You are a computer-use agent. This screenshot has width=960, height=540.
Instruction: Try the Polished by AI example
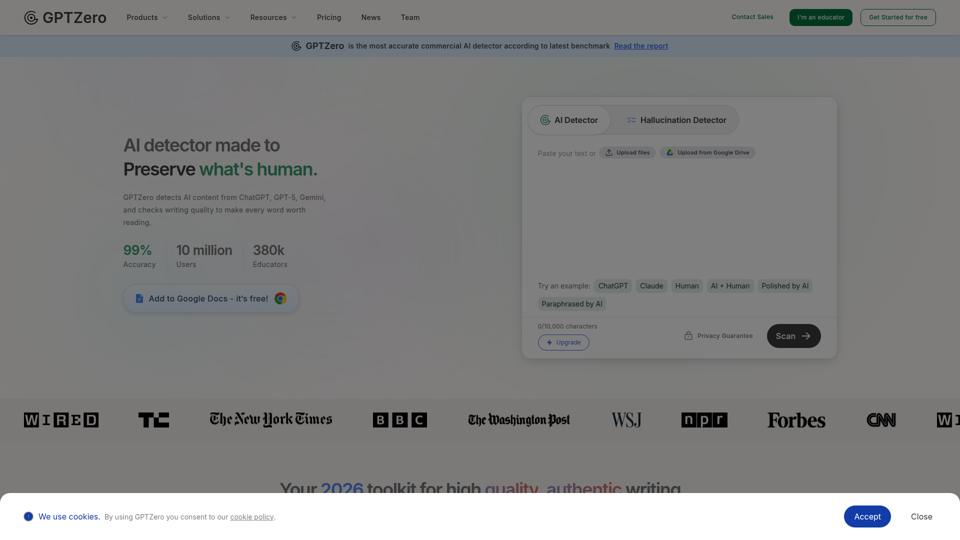click(785, 286)
